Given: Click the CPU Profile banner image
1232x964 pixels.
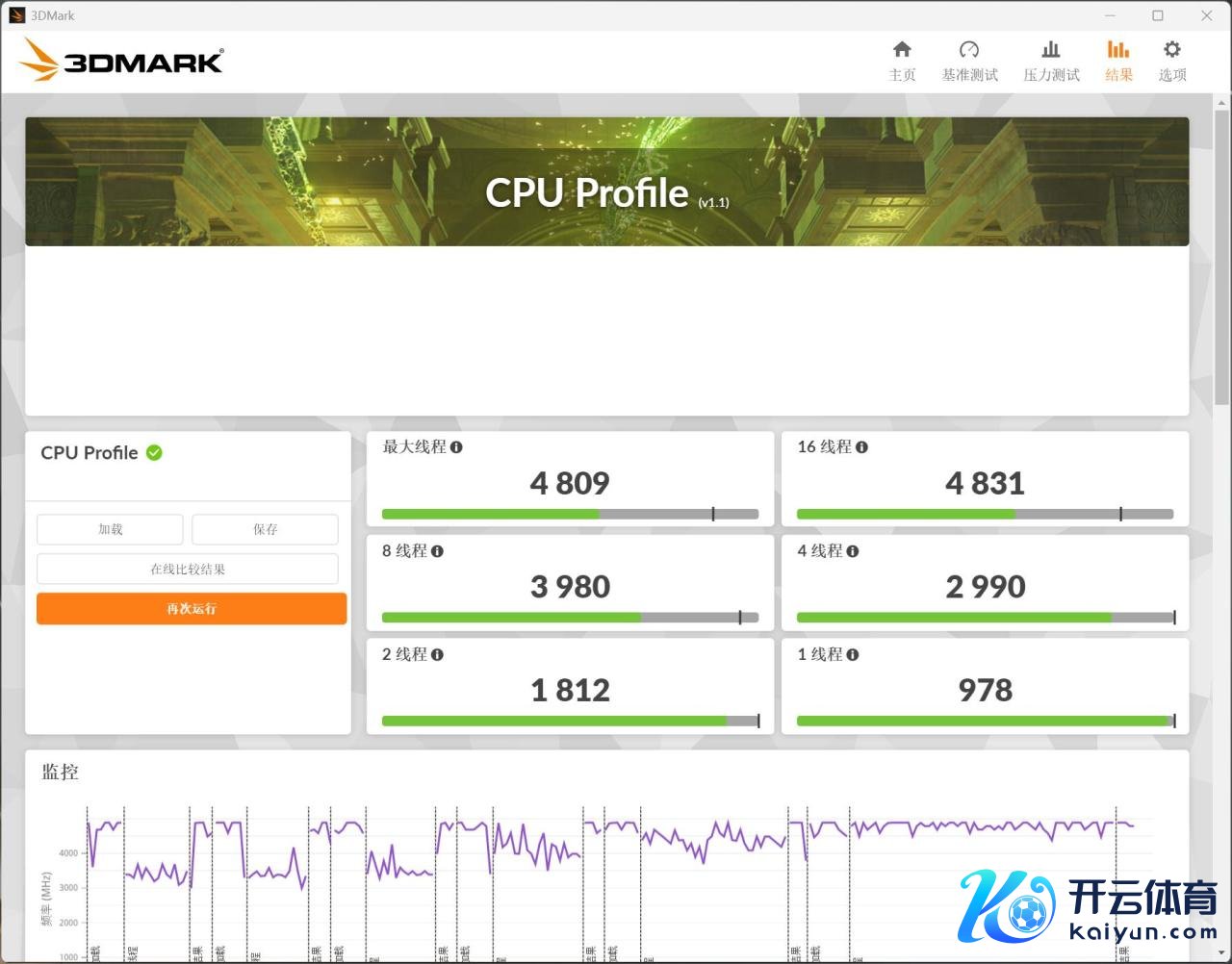Looking at the screenshot, I should point(606,183).
